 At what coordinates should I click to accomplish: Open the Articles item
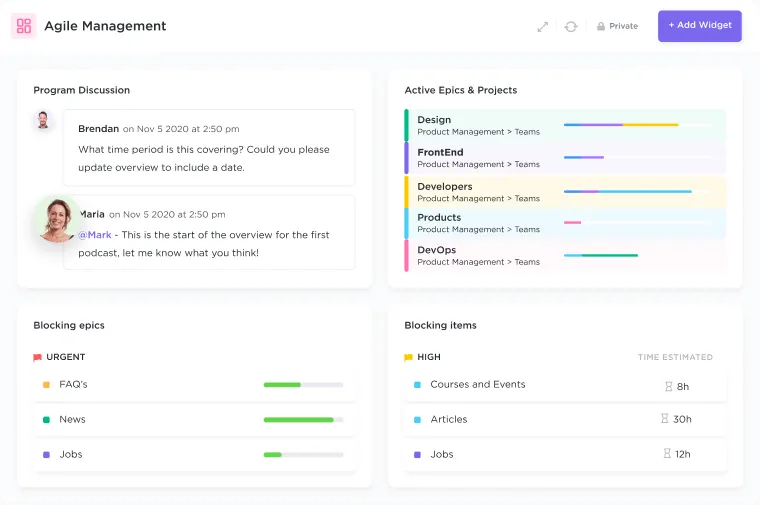tap(565, 420)
